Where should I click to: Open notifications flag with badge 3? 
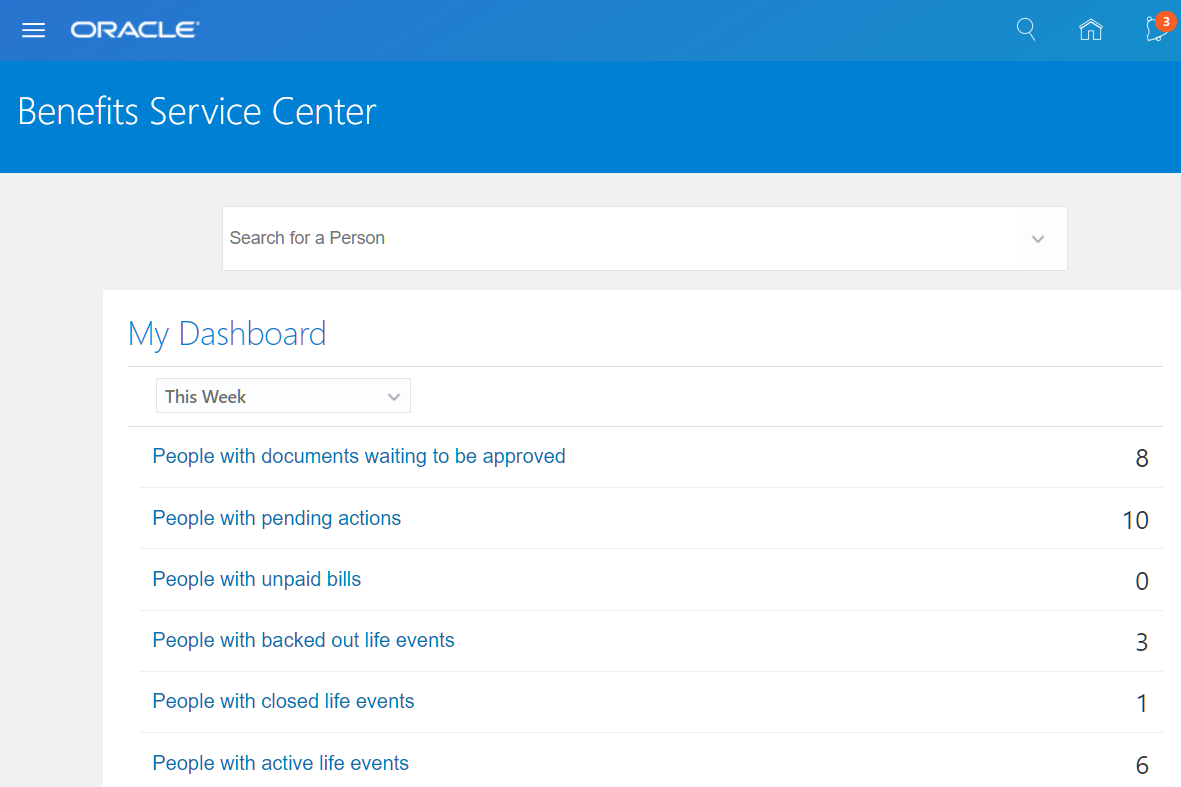click(x=1157, y=28)
